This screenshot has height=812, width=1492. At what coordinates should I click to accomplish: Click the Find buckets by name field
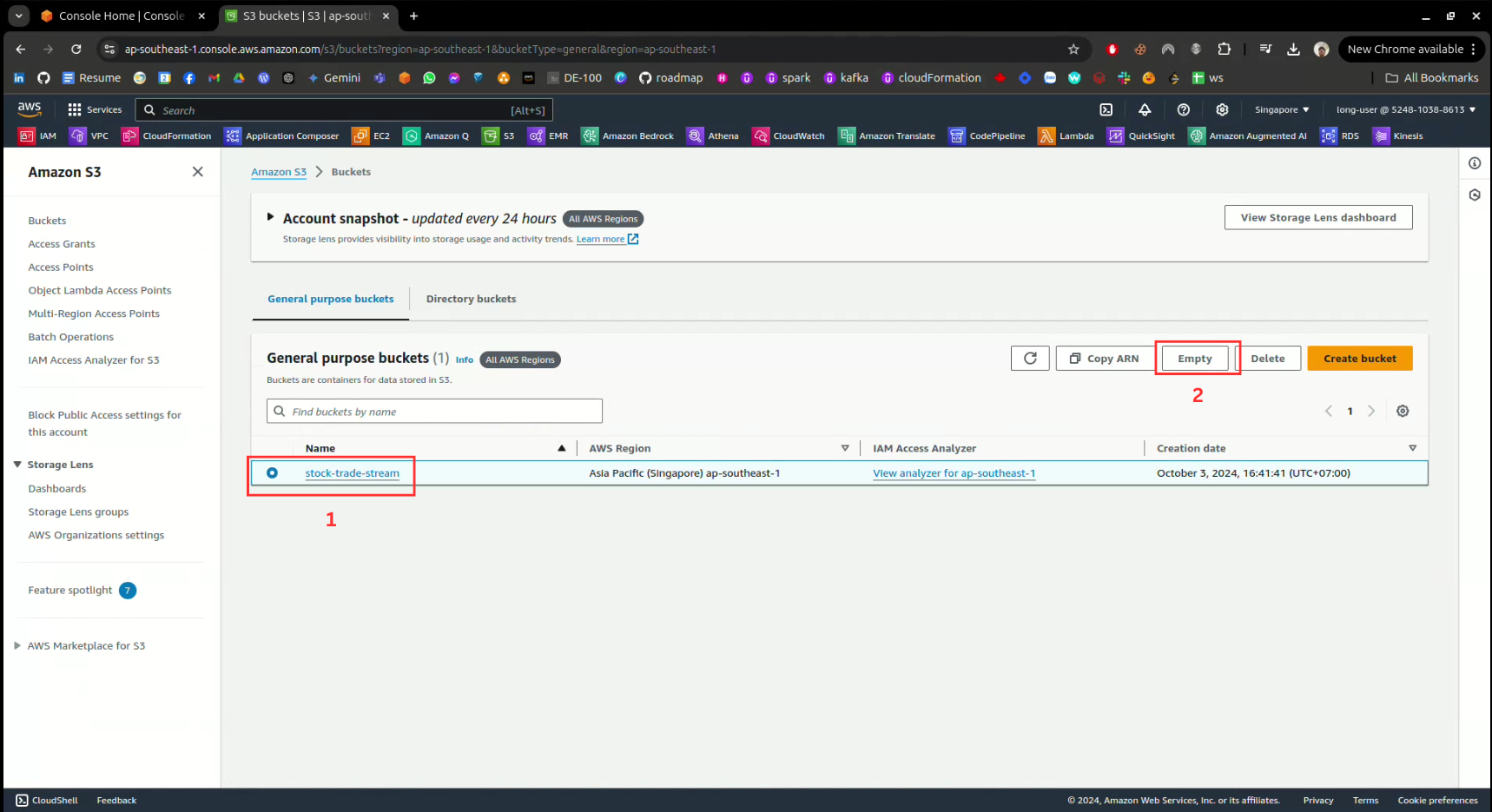(x=434, y=412)
